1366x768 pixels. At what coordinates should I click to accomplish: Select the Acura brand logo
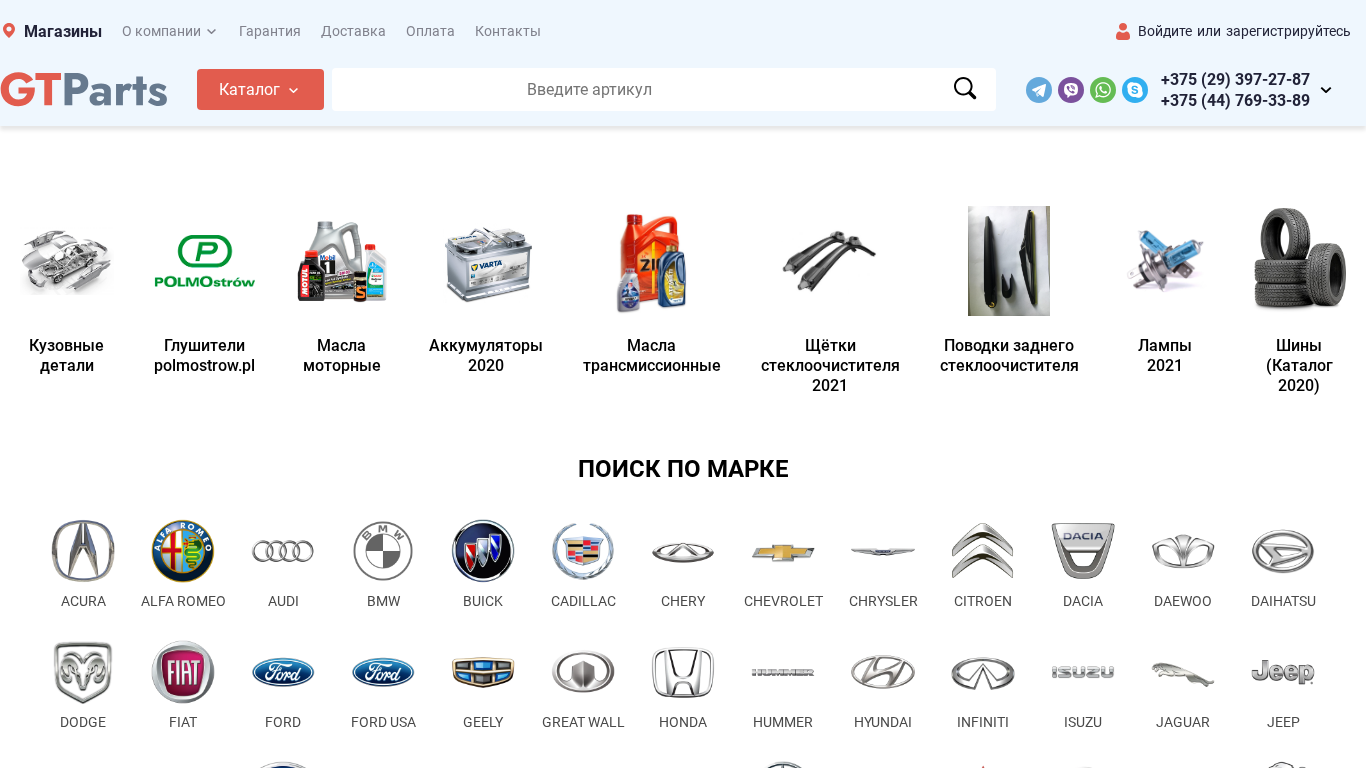tap(83, 551)
